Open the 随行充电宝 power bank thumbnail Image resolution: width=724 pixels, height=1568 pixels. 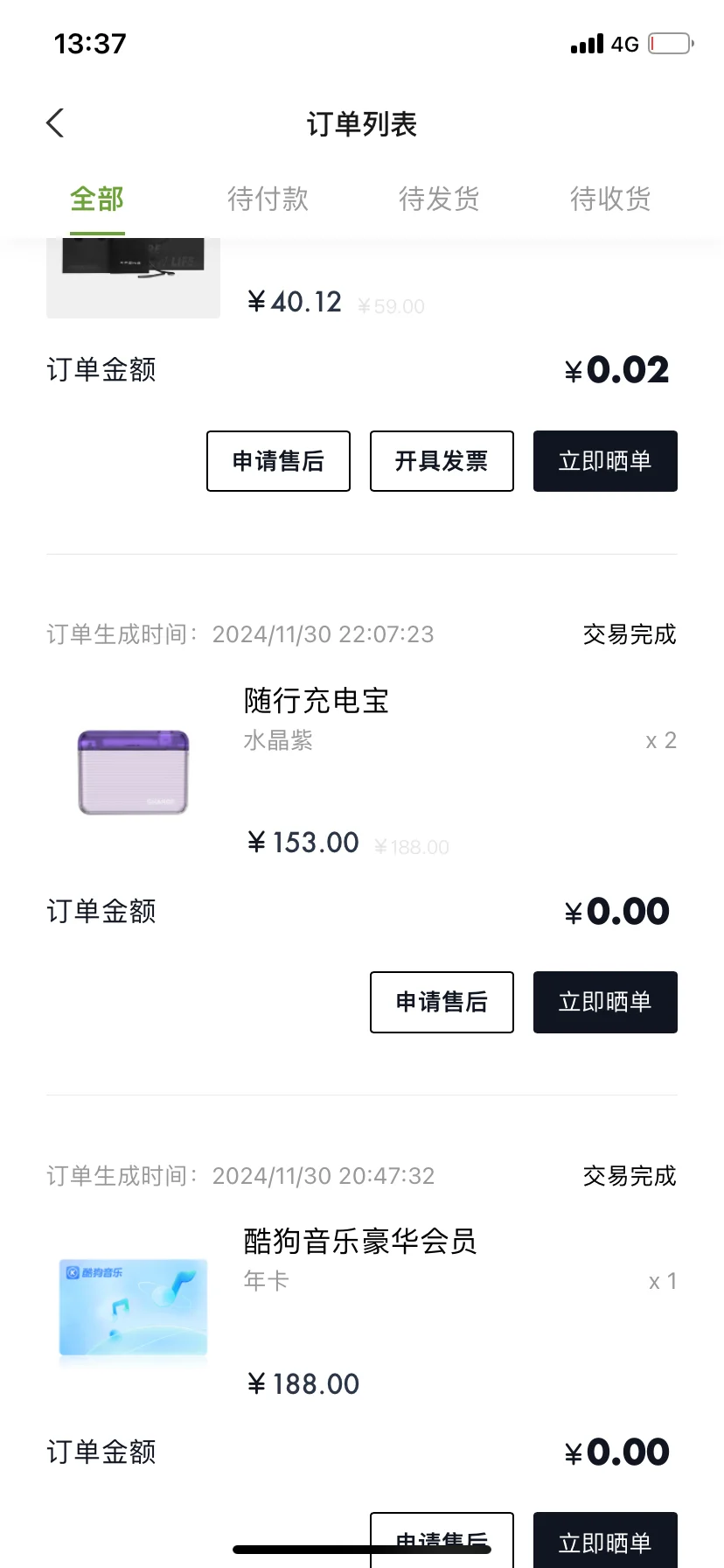(133, 772)
